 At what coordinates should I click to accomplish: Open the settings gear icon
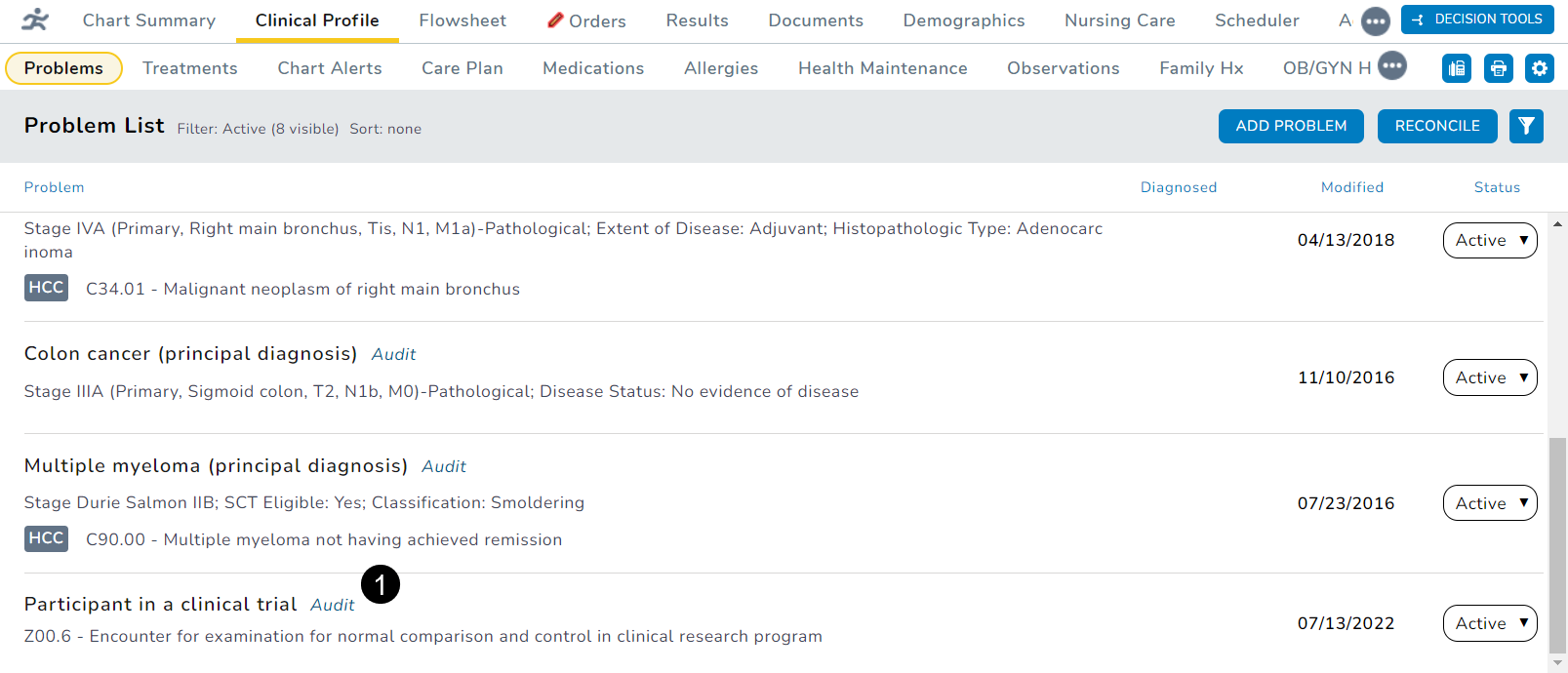click(1539, 68)
